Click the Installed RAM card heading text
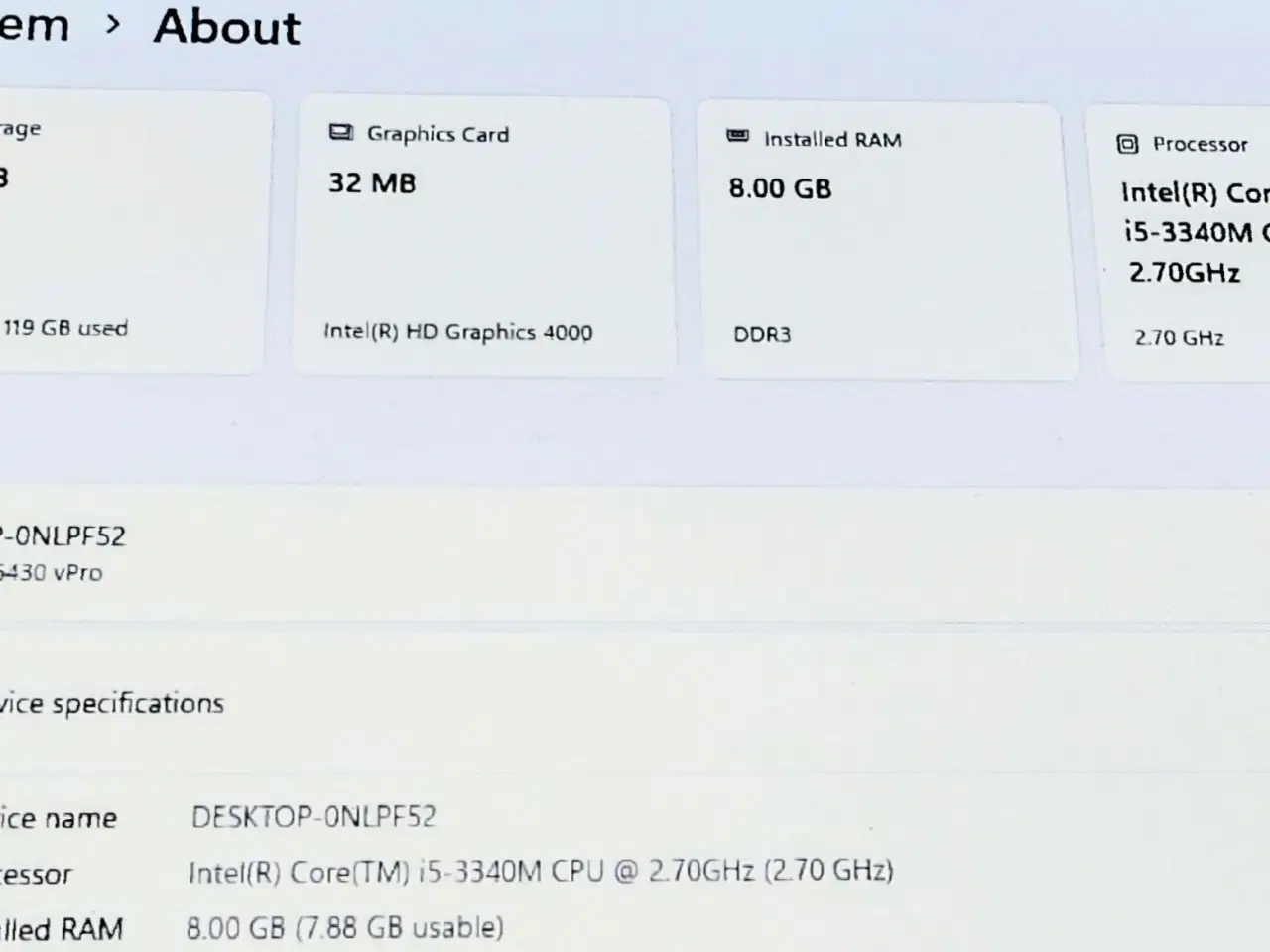Viewport: 1270px width, 952px height. [832, 140]
